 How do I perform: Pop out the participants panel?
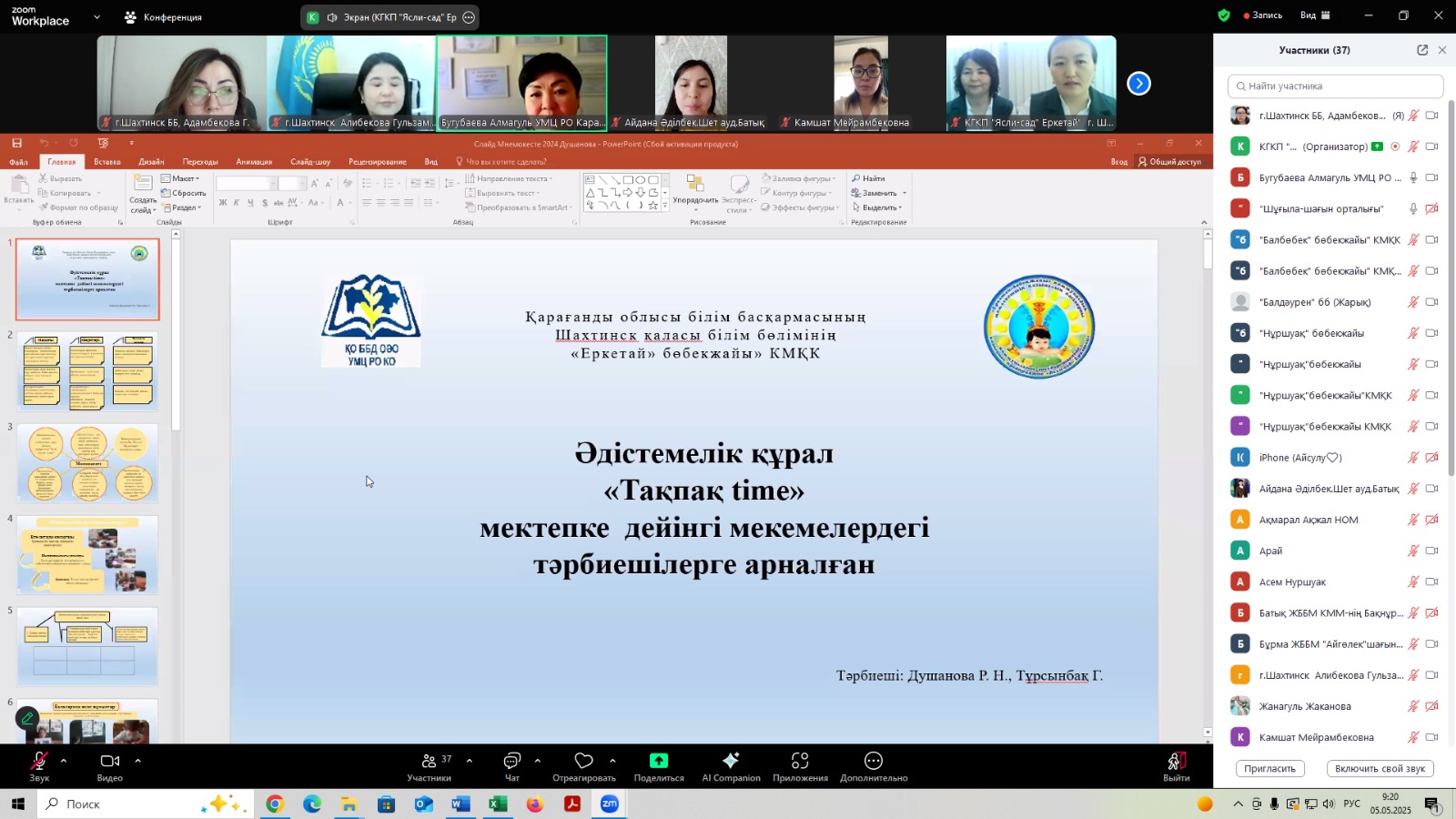(1422, 50)
